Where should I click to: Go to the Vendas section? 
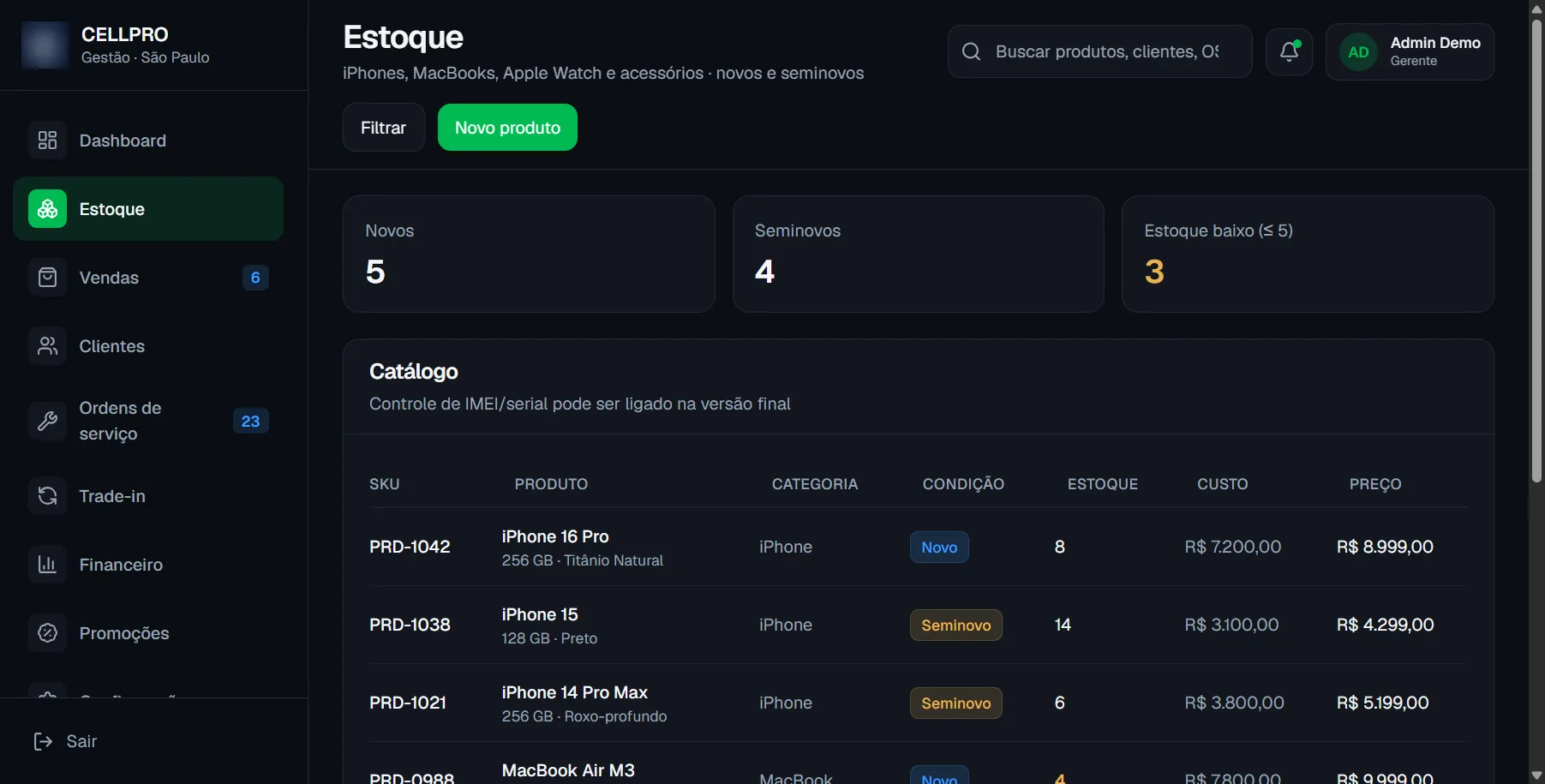148,278
